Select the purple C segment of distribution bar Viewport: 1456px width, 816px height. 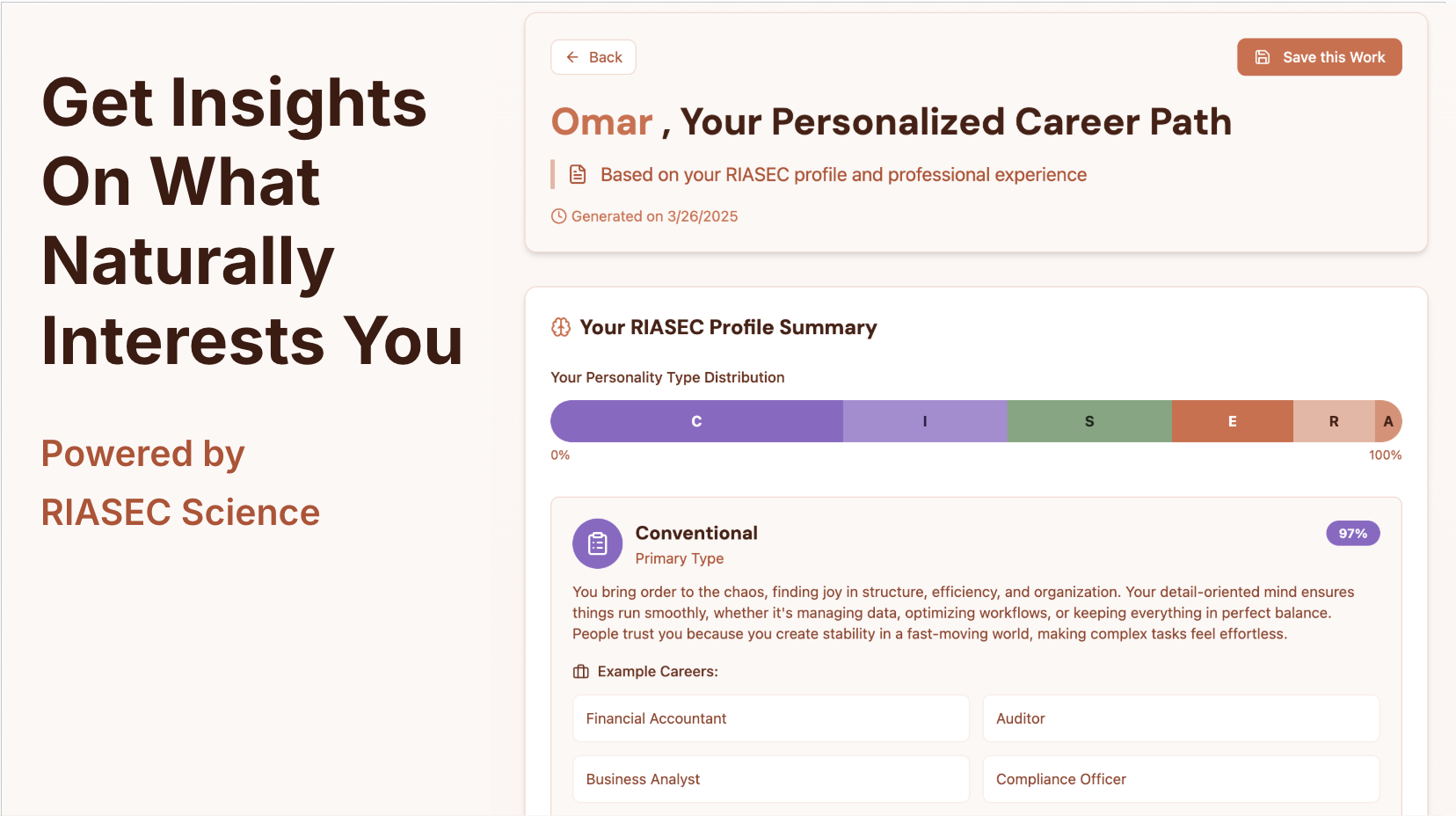[x=696, y=421]
